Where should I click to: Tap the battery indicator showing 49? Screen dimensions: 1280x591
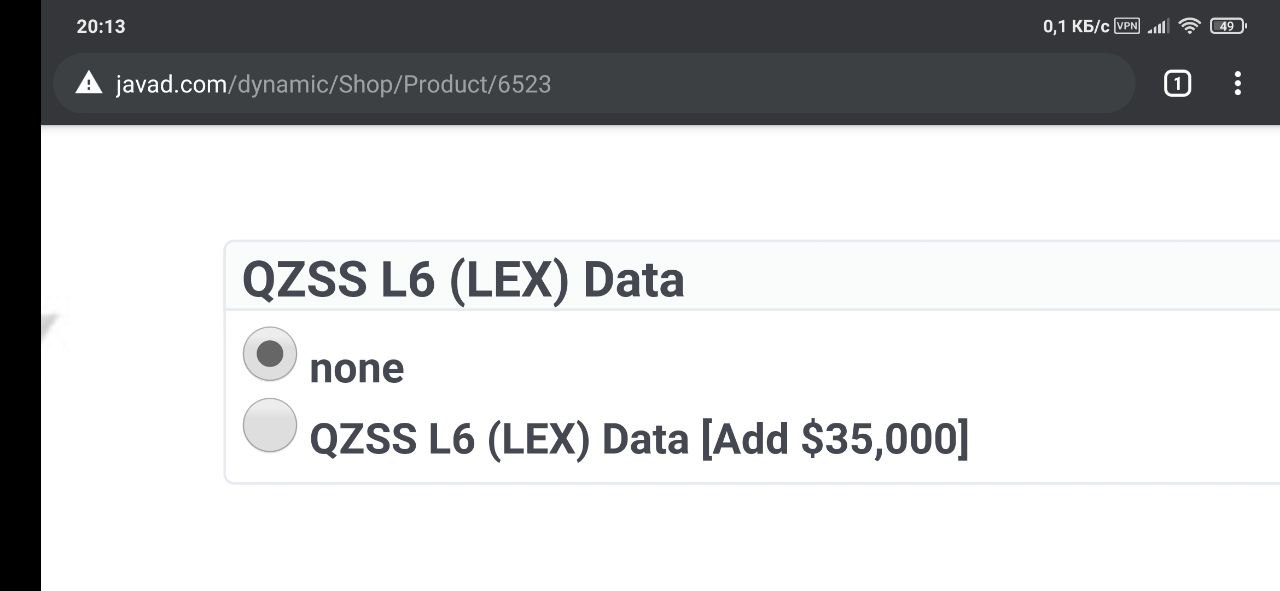click(1227, 26)
